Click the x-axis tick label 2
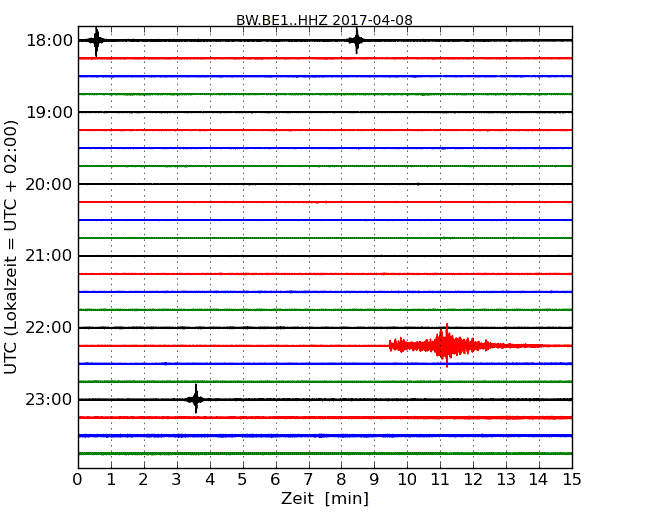This screenshot has width=650, height=520. [x=143, y=480]
